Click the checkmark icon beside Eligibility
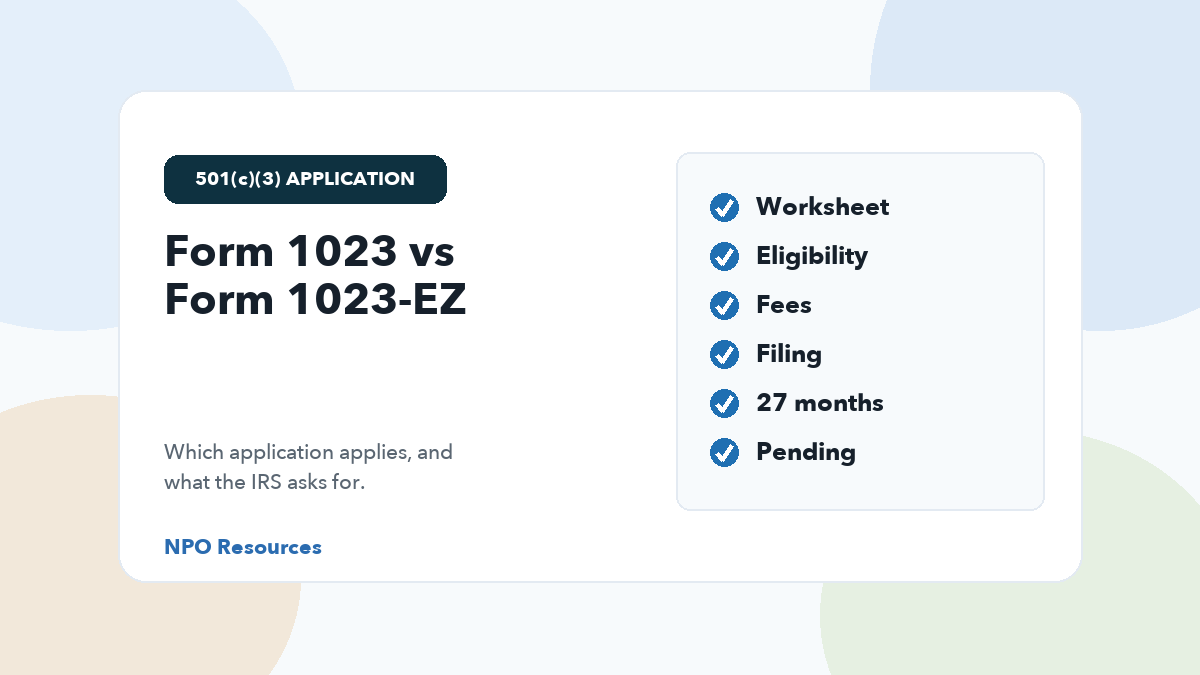The width and height of the screenshot is (1200, 675). tap(724, 256)
